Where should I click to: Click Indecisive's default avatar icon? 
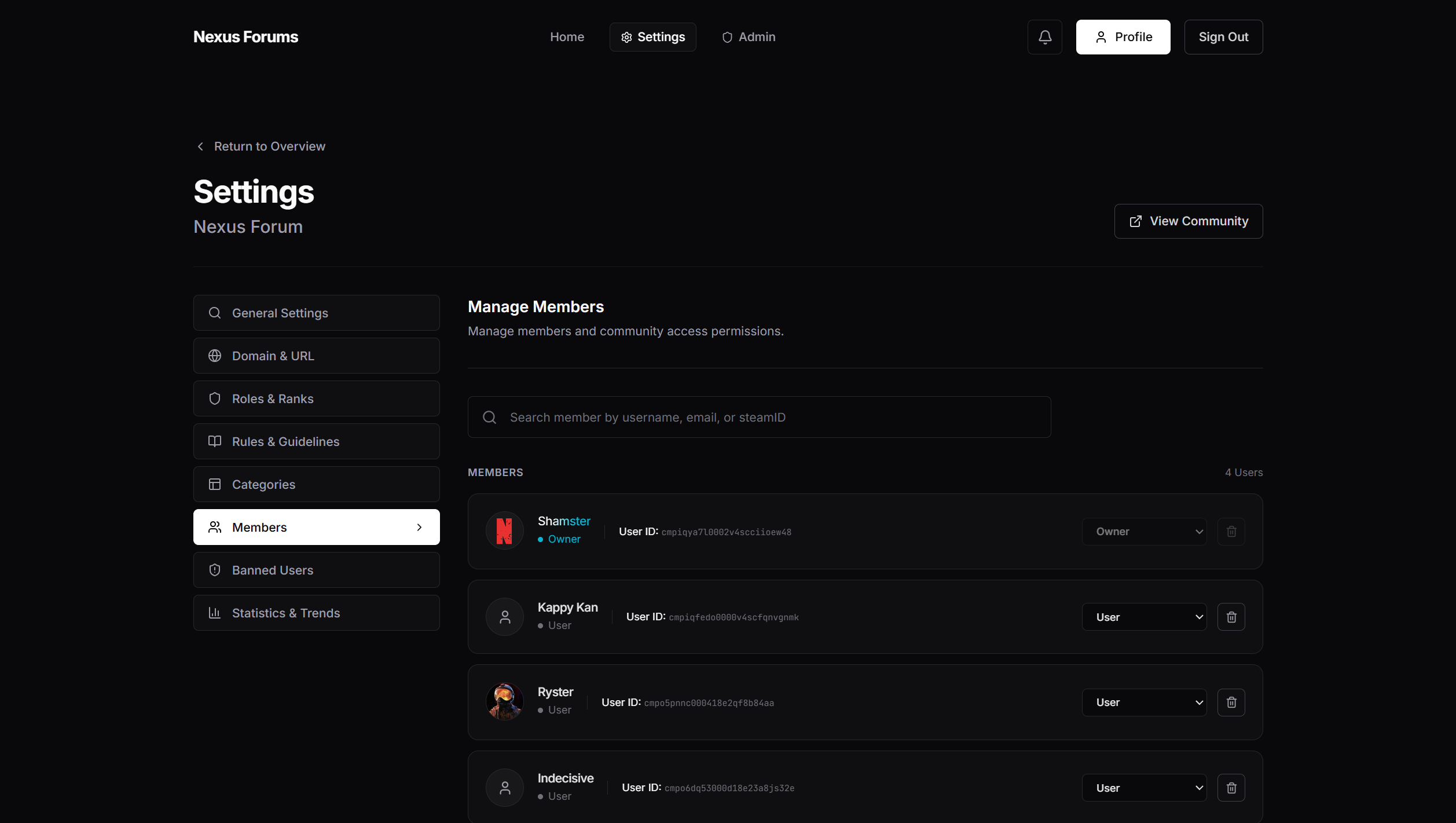coord(505,788)
